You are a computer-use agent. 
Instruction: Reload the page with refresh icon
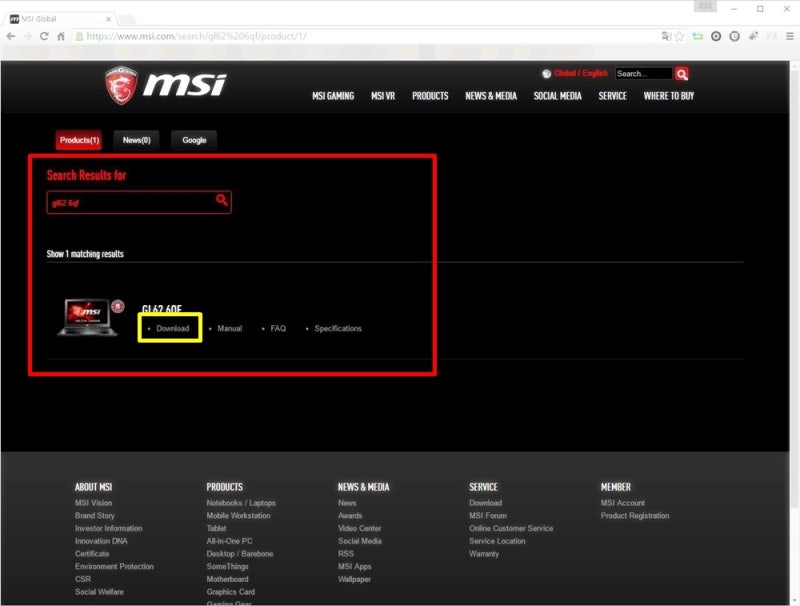44,36
